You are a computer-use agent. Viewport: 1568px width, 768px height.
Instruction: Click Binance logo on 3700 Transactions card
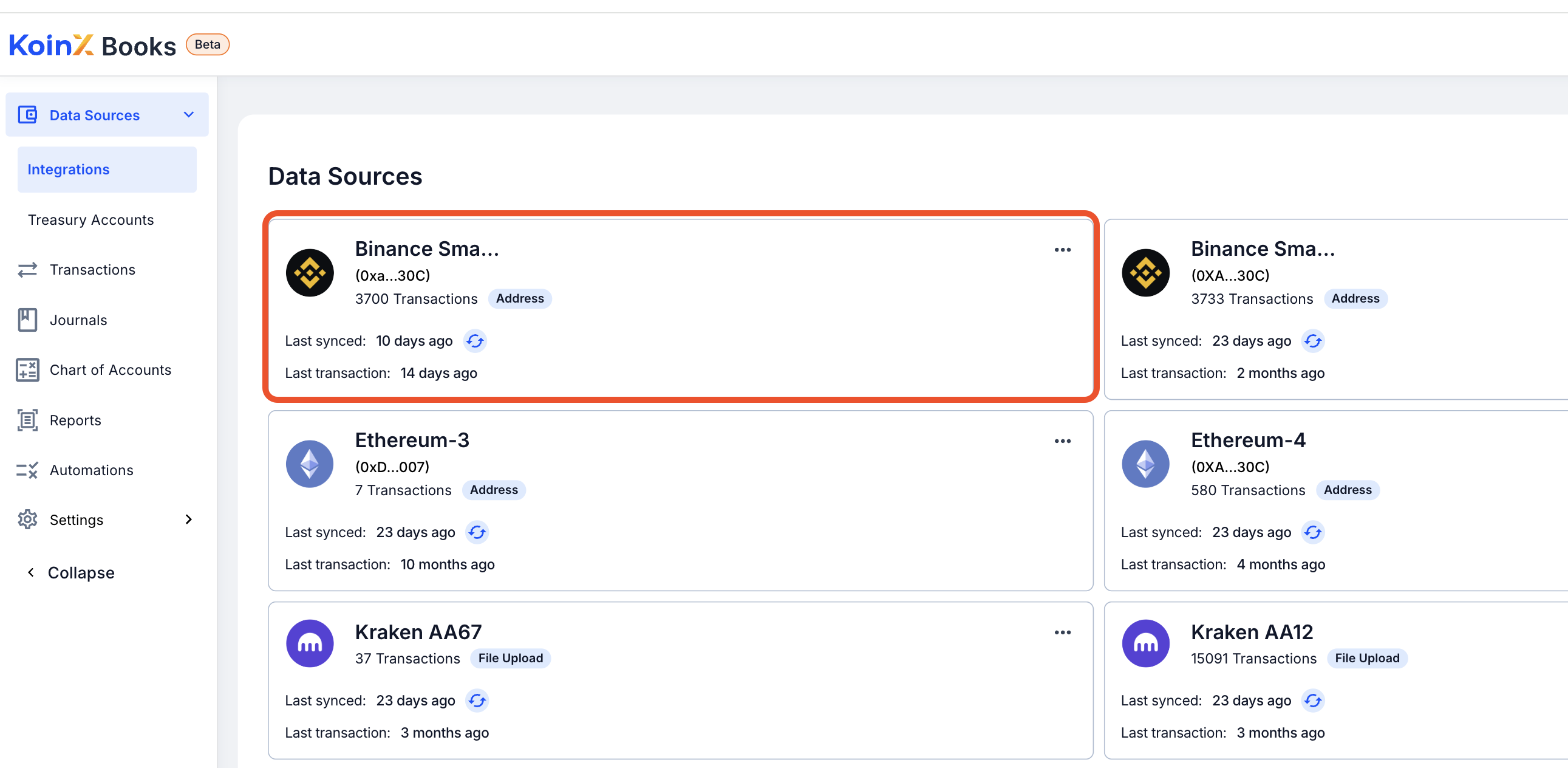click(x=310, y=273)
